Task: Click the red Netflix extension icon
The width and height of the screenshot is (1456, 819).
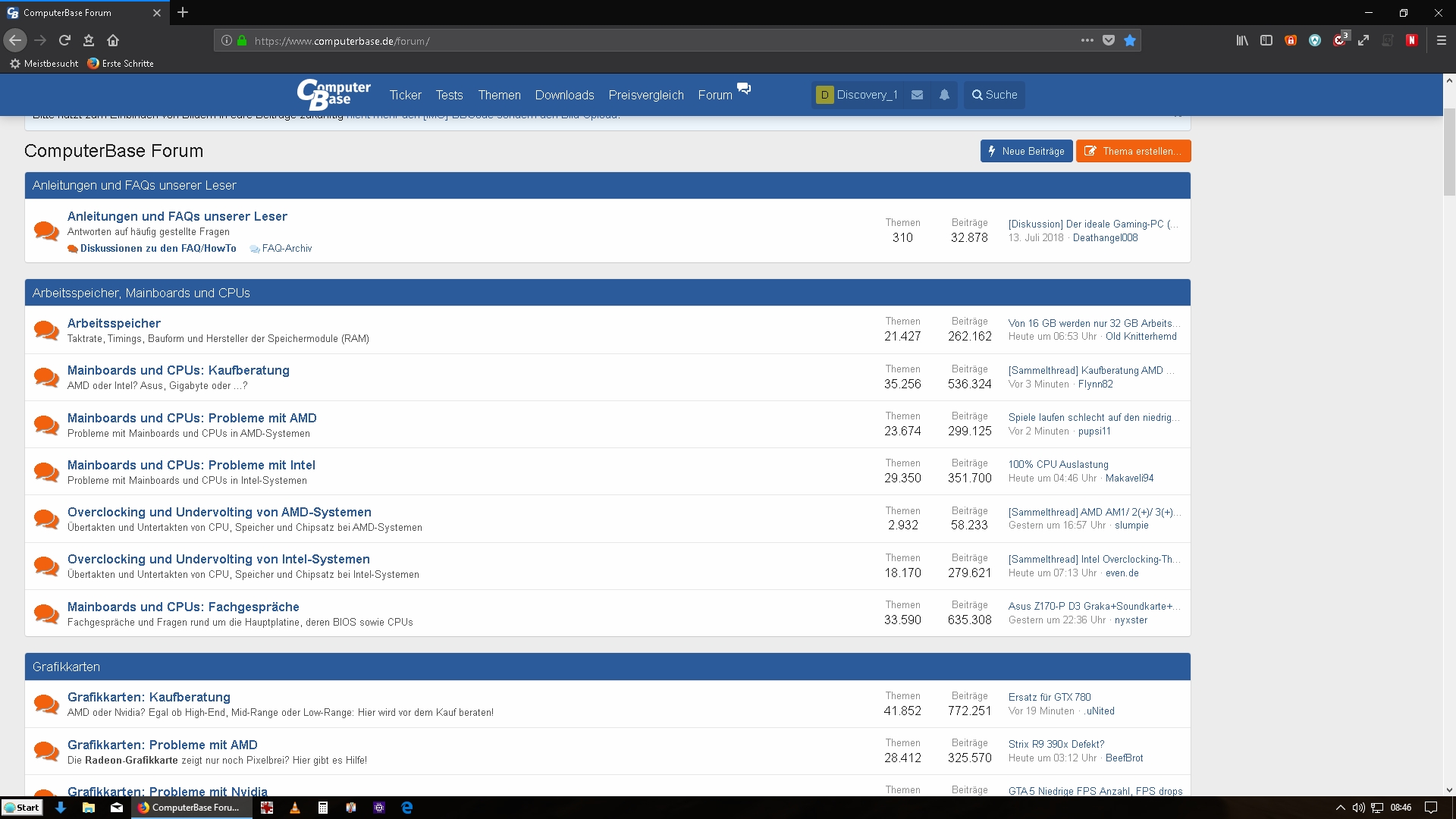Action: pyautogui.click(x=1411, y=40)
